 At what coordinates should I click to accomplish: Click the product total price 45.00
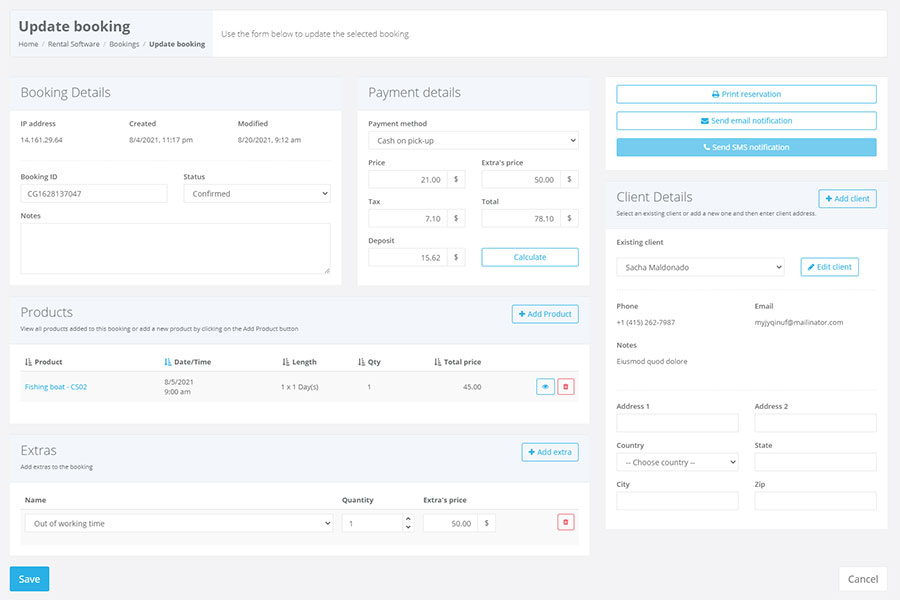coord(472,387)
